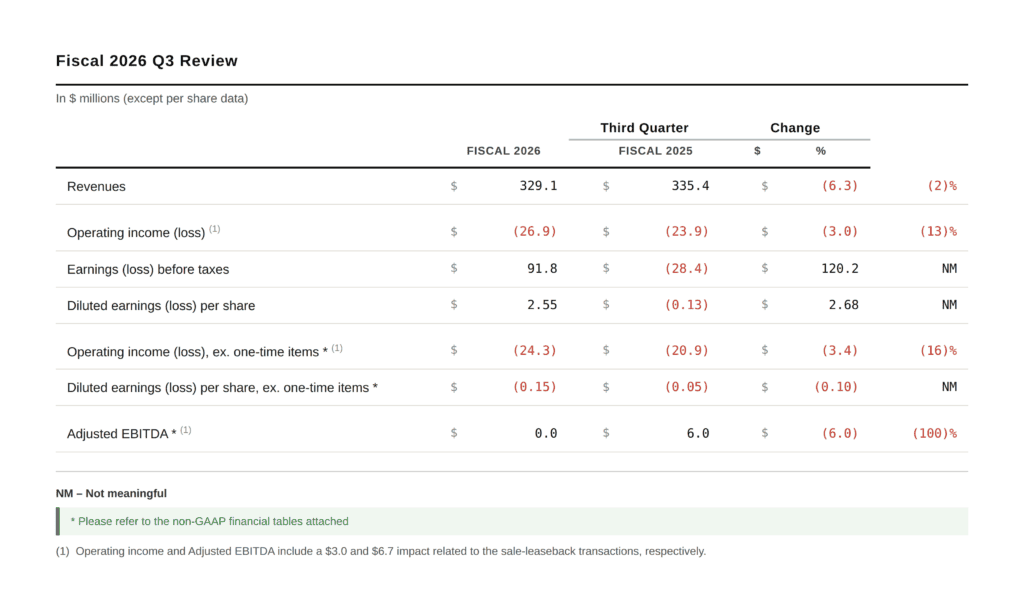The image size is (1024, 607).
Task: Click the sale-leaseback transactions footnote text
Action: coord(390,551)
